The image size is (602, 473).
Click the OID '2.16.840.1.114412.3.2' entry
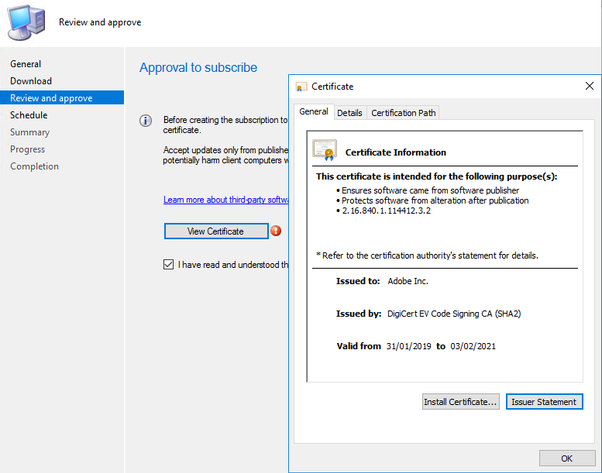[x=386, y=211]
